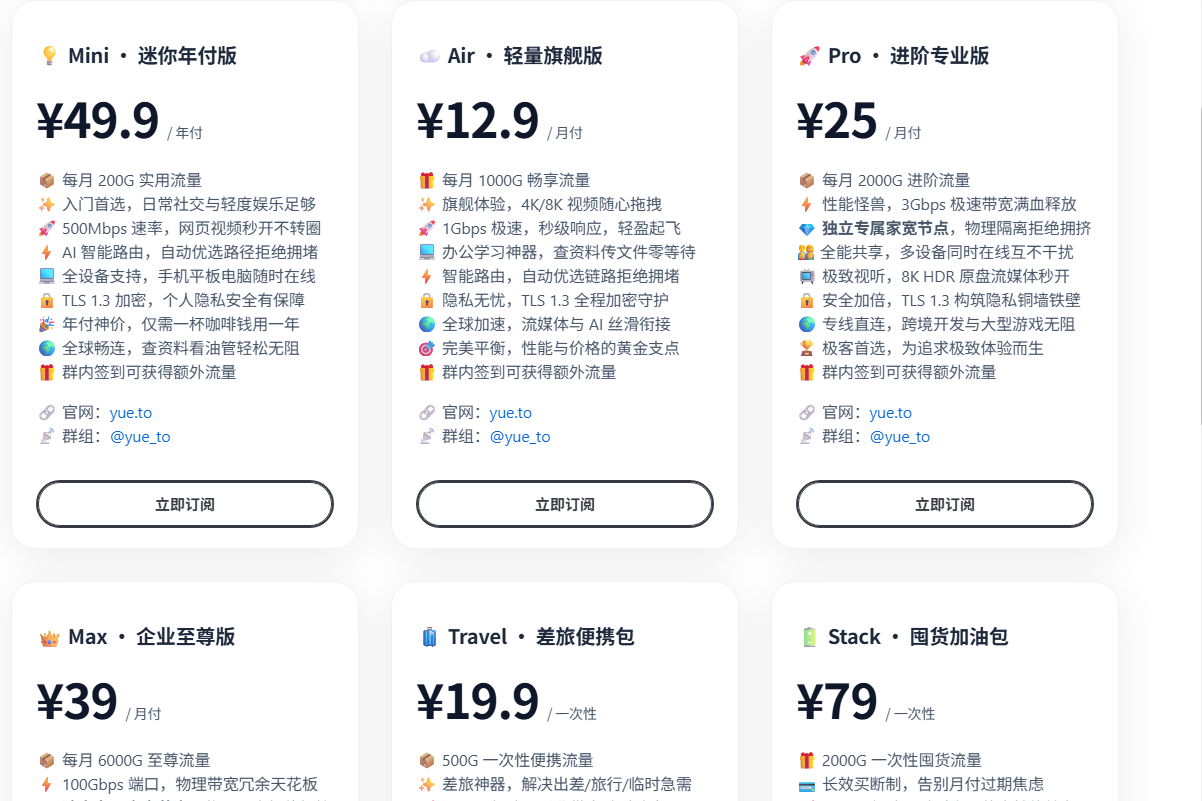Subscribe to the Pro plan
Image resolution: width=1202 pixels, height=801 pixels.
coord(945,504)
